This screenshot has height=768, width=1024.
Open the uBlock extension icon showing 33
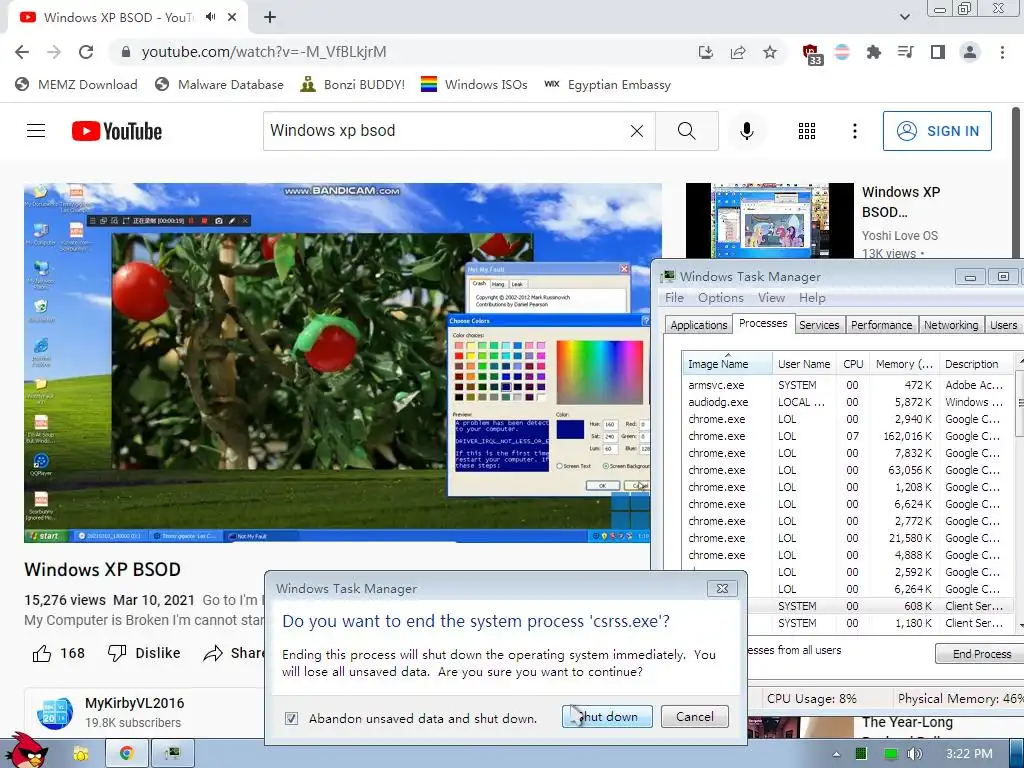tap(811, 54)
